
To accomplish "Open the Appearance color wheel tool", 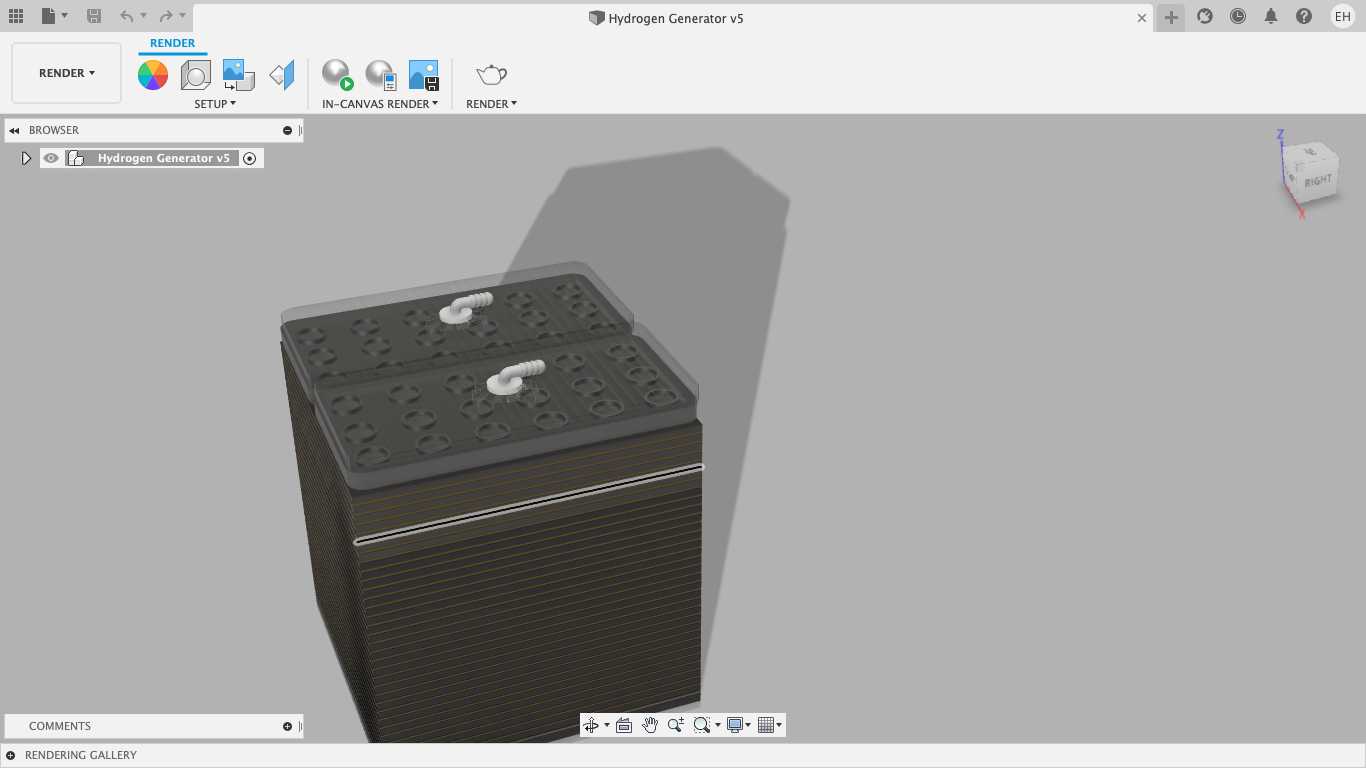I will click(x=153, y=75).
